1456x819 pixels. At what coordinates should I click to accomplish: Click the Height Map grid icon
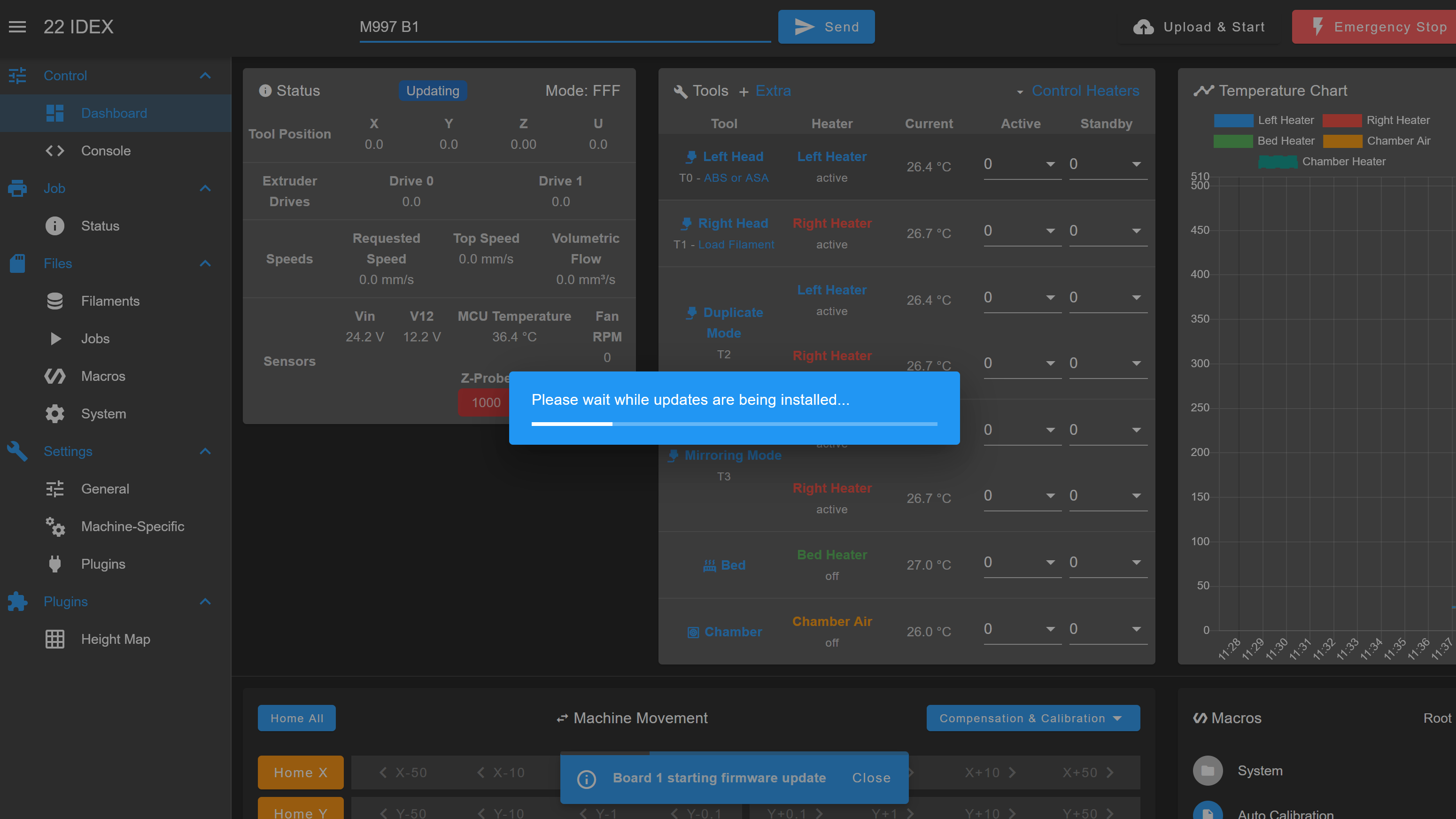pos(55,639)
